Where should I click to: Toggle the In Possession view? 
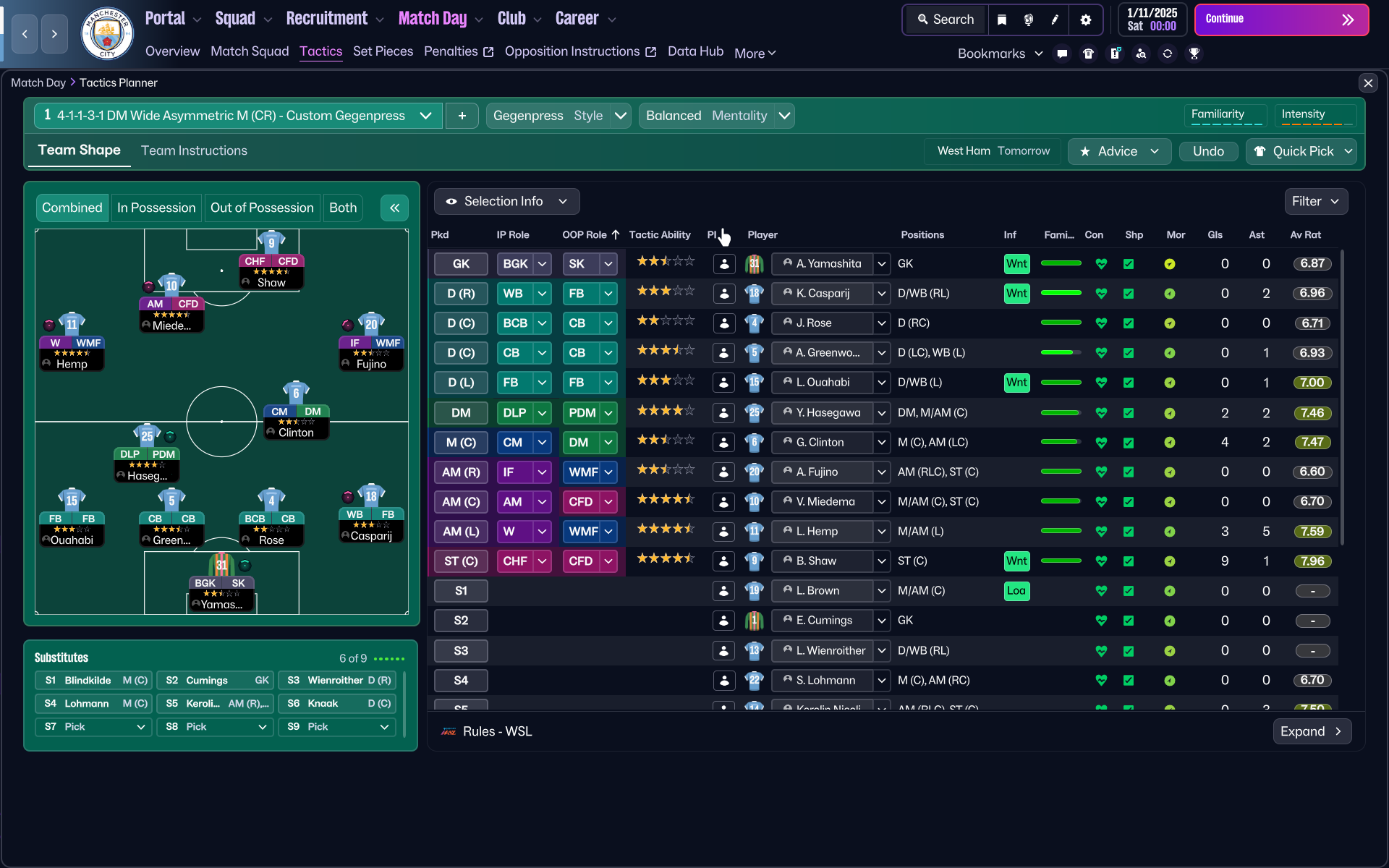point(156,208)
